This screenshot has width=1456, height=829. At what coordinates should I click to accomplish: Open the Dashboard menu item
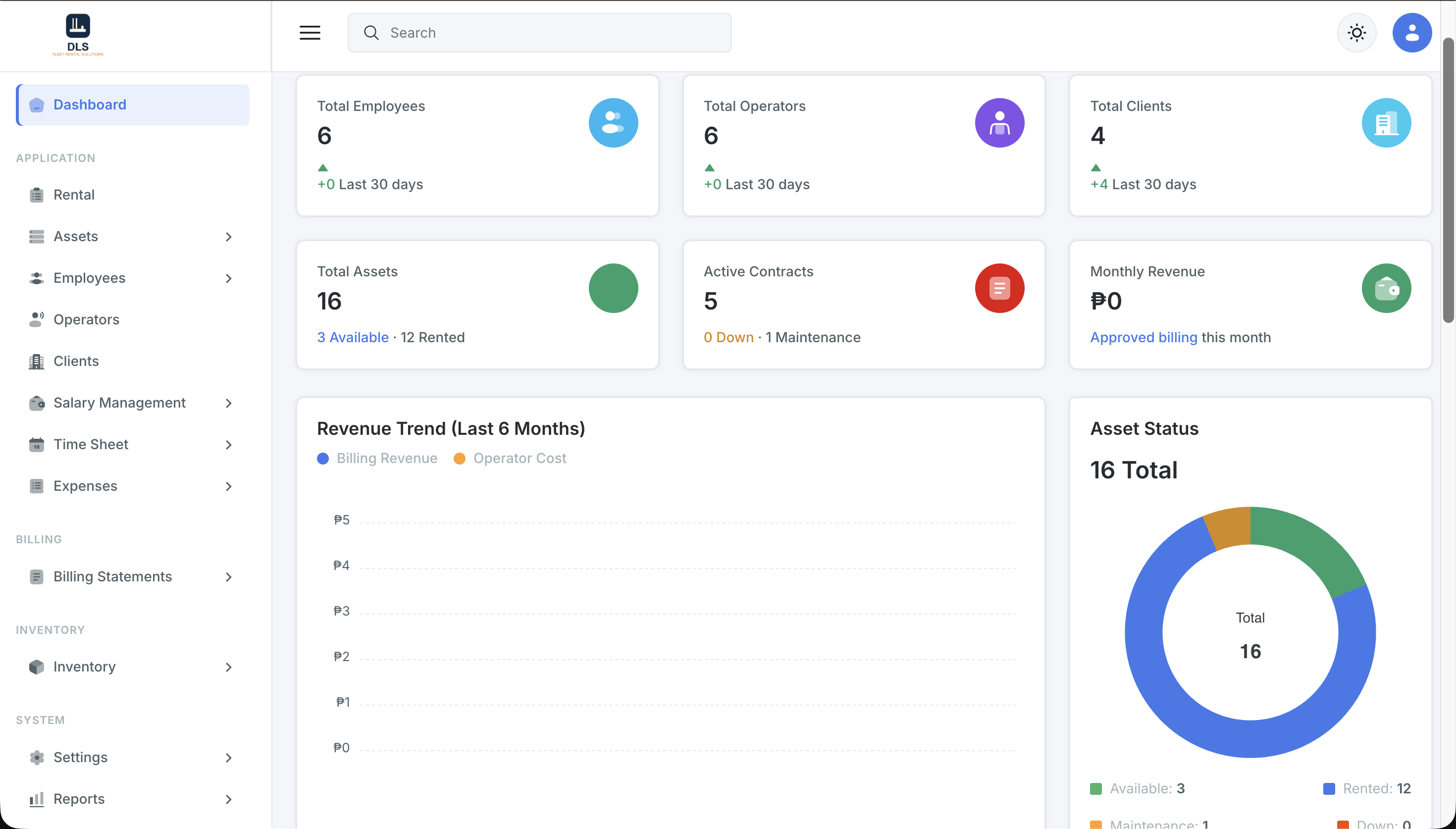[133, 105]
